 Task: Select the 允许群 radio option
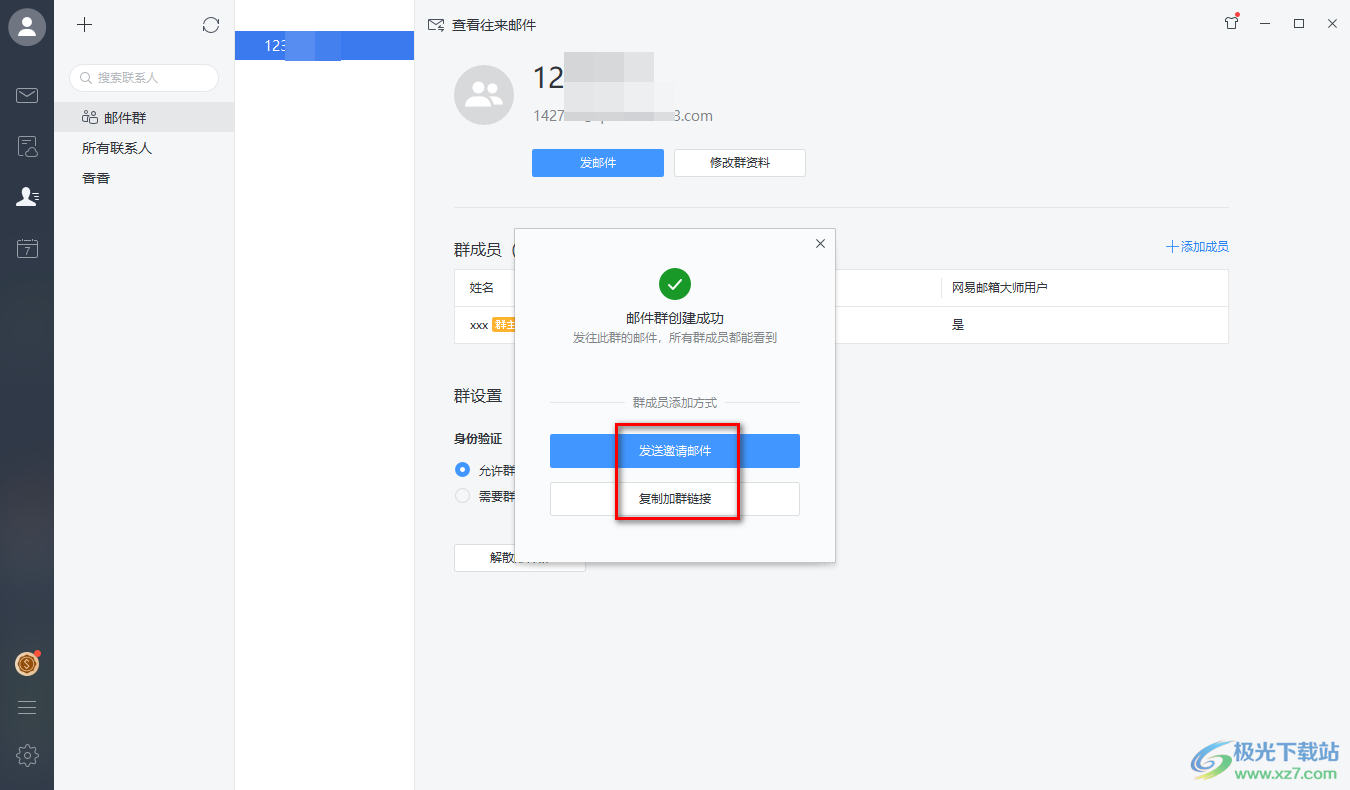[x=462, y=469]
